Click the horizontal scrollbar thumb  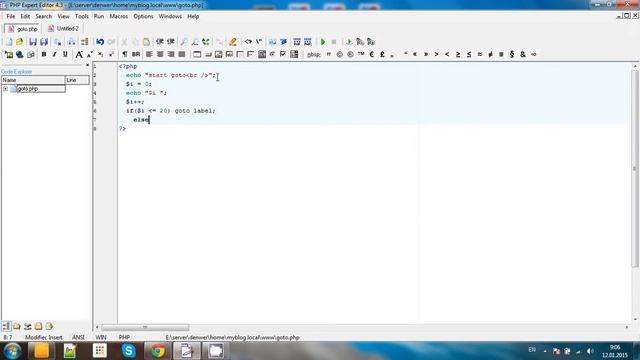click(x=145, y=327)
